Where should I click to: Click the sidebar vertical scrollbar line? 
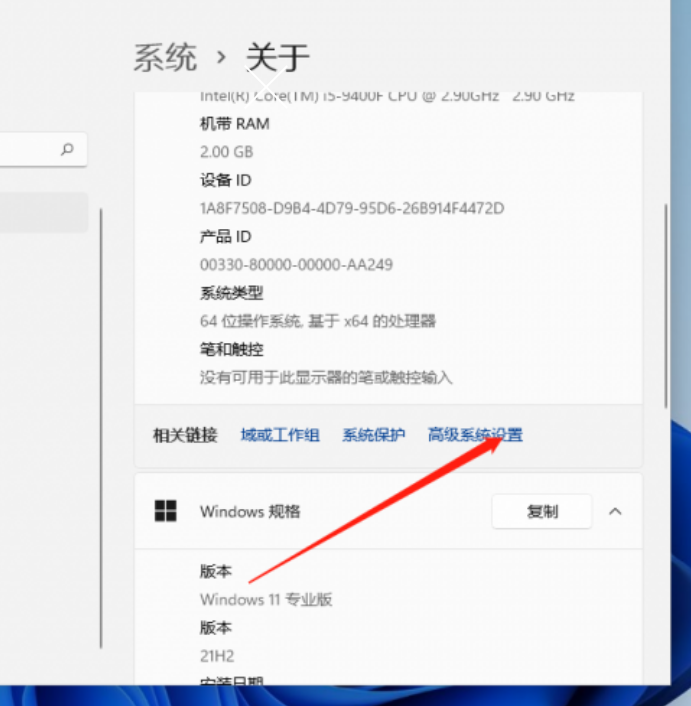101,428
